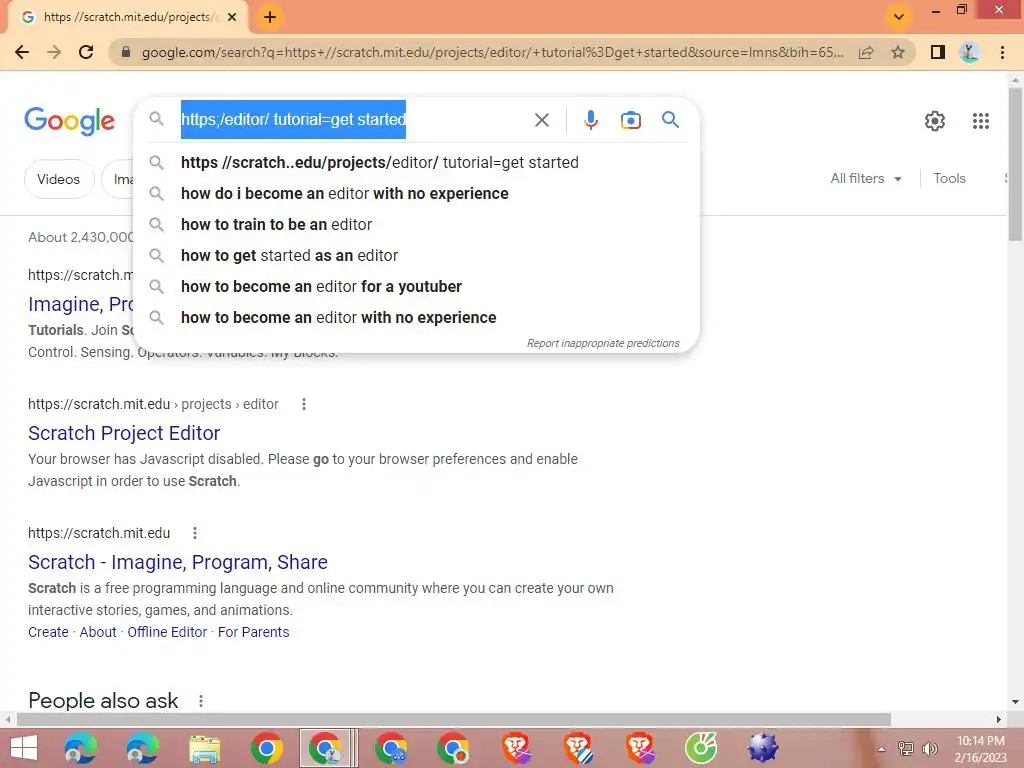Image resolution: width=1024 pixels, height=768 pixels.
Task: Open People also ask options dots
Action: [x=200, y=701]
